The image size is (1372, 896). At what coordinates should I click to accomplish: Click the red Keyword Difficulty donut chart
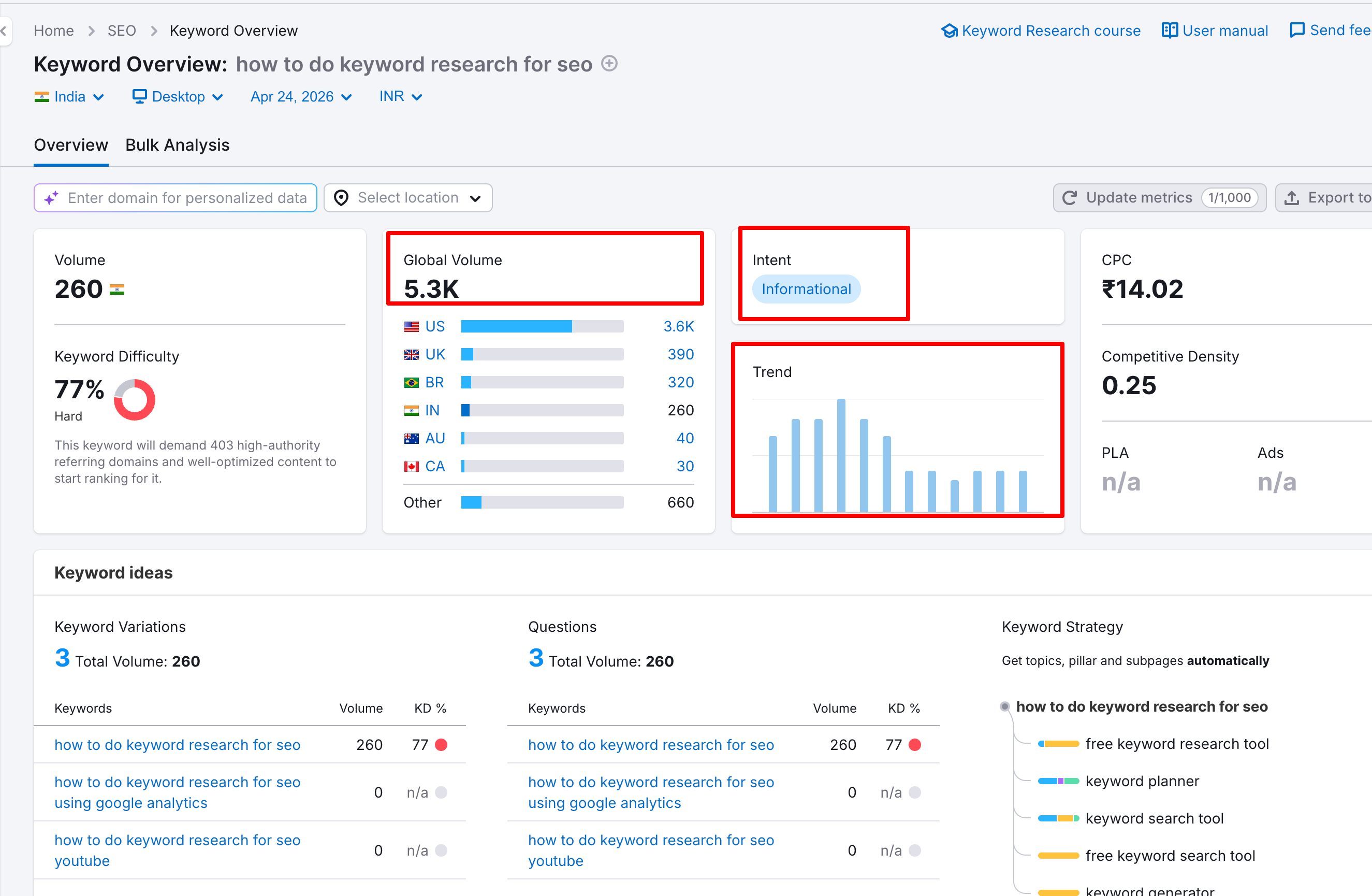point(133,399)
